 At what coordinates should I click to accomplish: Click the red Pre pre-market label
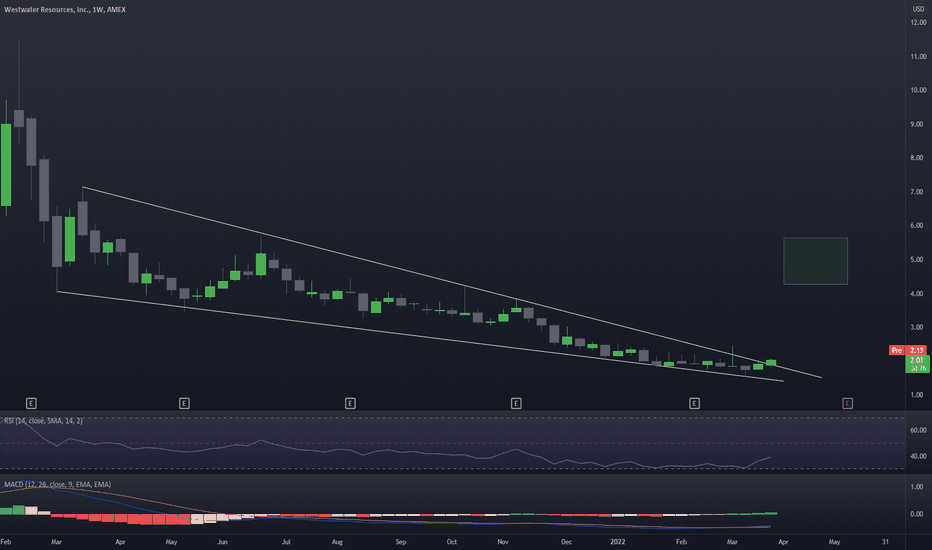[x=896, y=350]
